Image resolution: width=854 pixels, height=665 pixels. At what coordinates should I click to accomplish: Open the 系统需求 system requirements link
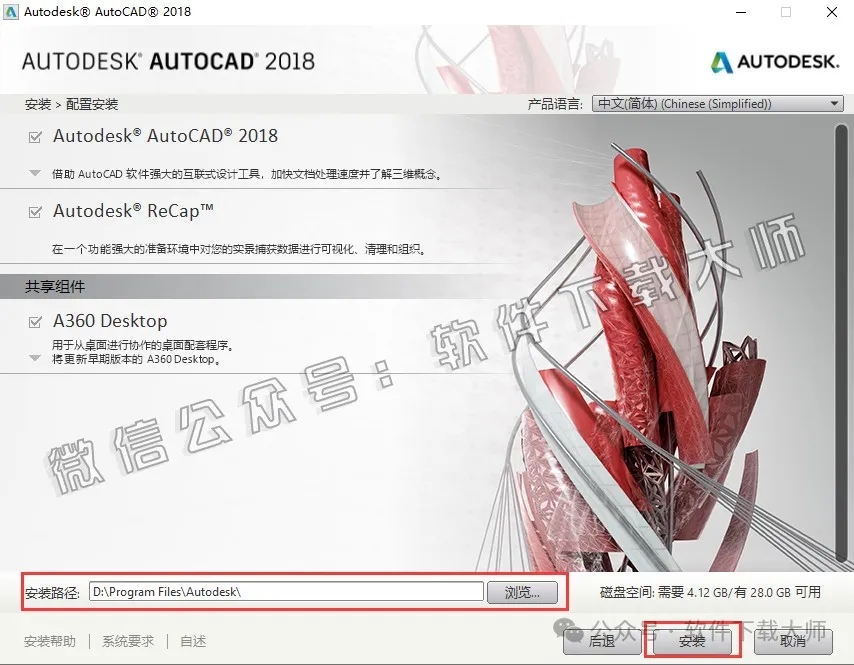point(125,642)
